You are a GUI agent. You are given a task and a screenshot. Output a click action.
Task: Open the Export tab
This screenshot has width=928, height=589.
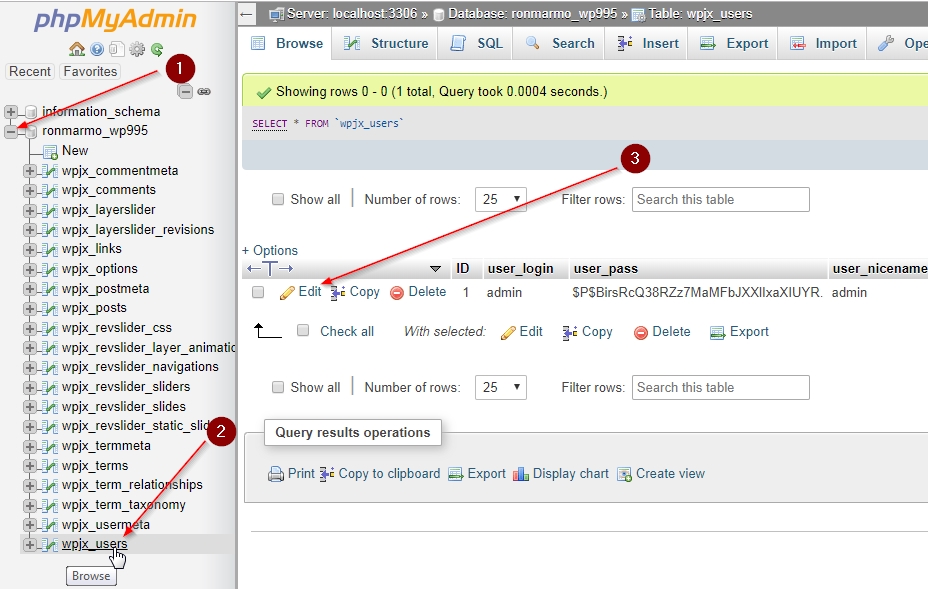click(734, 43)
